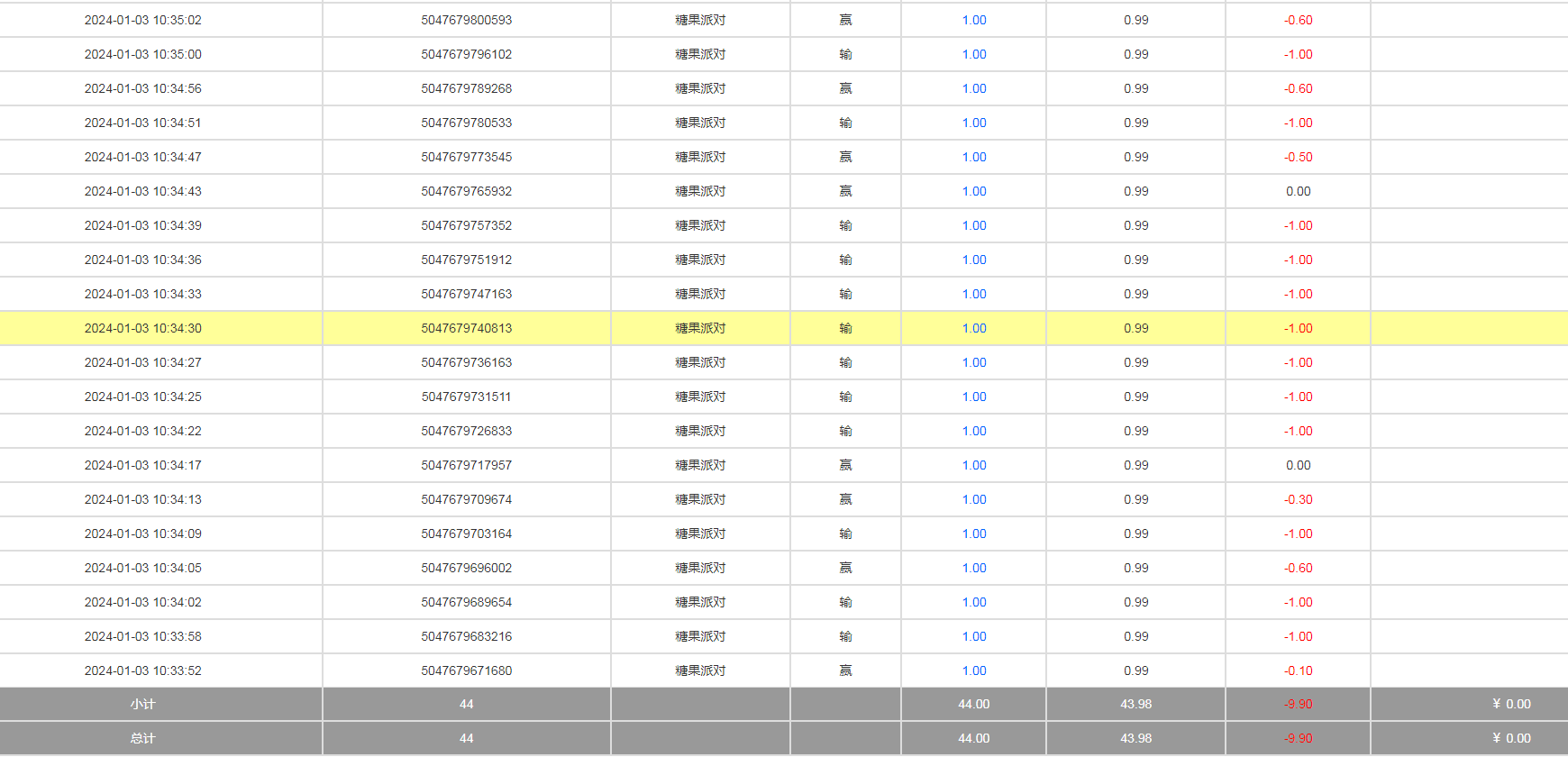
Task: Open 1.00 link for order 5047679709674
Action: (973, 499)
